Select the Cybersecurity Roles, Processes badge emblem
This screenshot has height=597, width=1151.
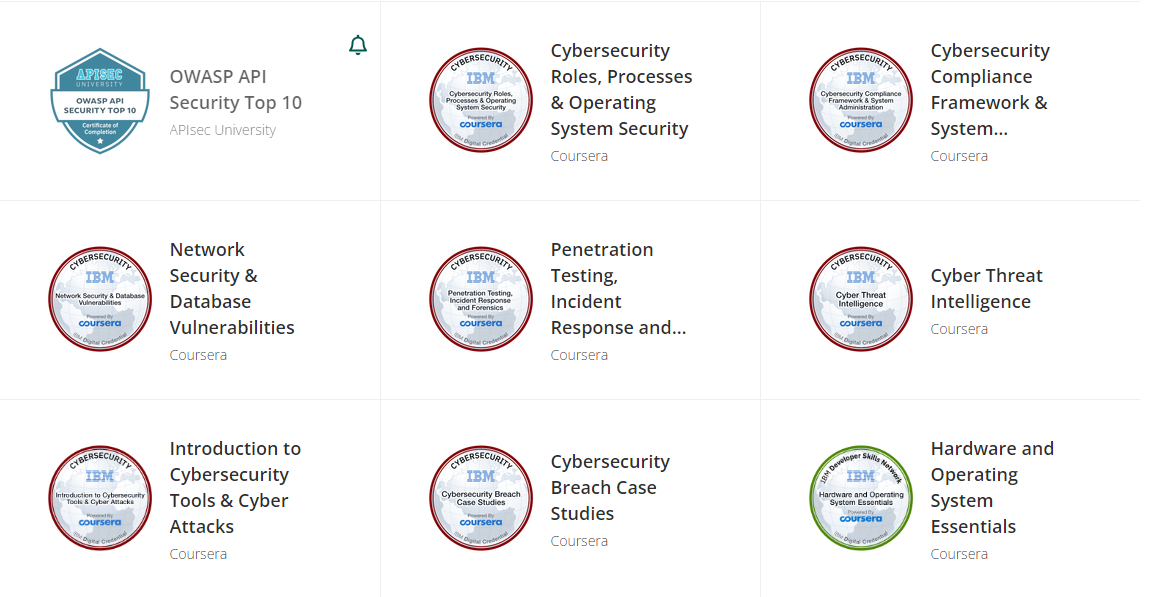(481, 100)
